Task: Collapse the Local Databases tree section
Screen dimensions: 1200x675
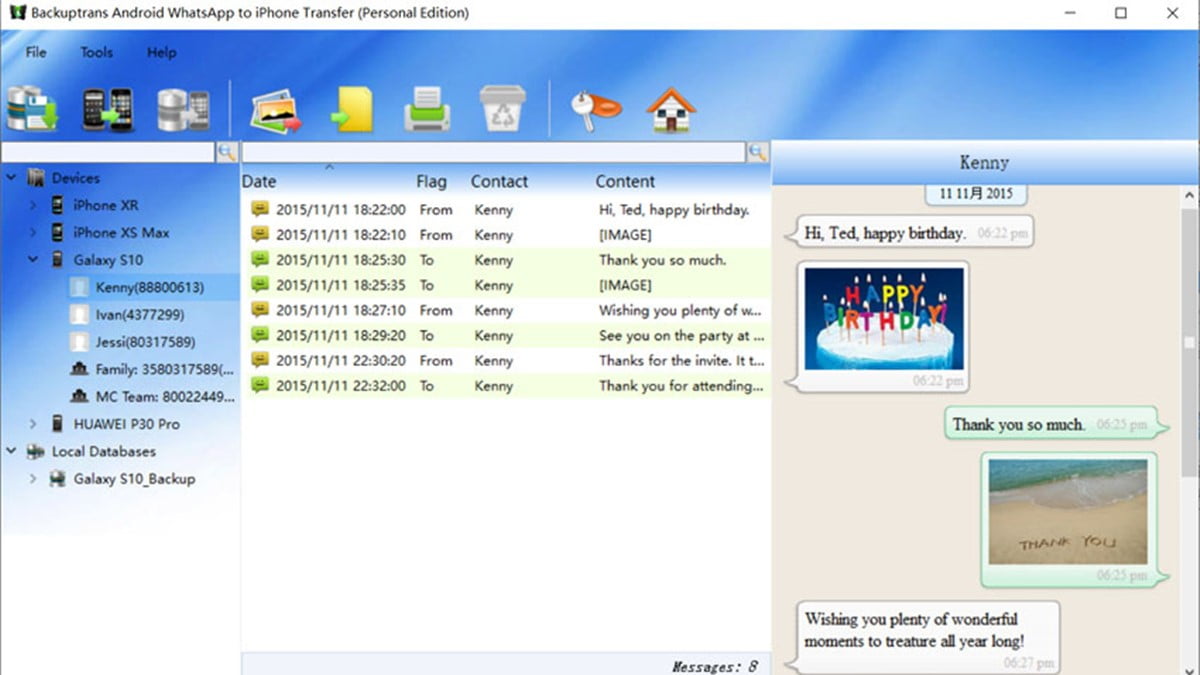Action: tap(11, 452)
